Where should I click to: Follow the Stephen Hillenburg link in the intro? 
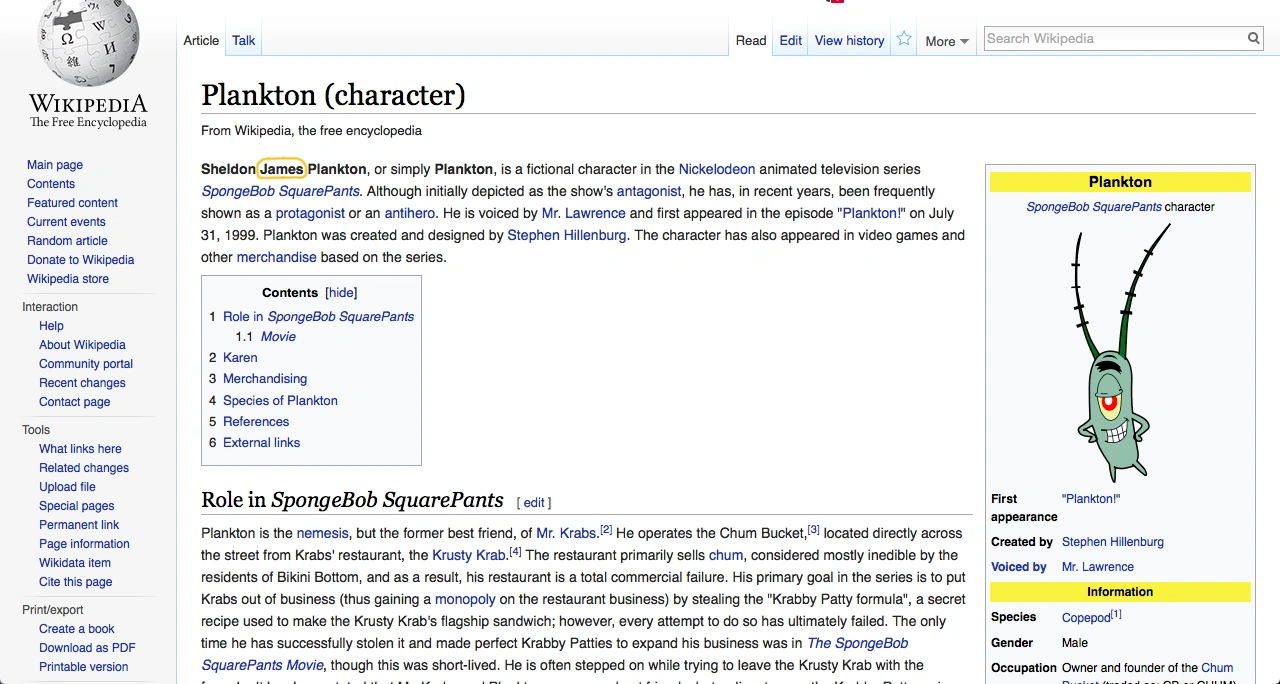(x=566, y=235)
